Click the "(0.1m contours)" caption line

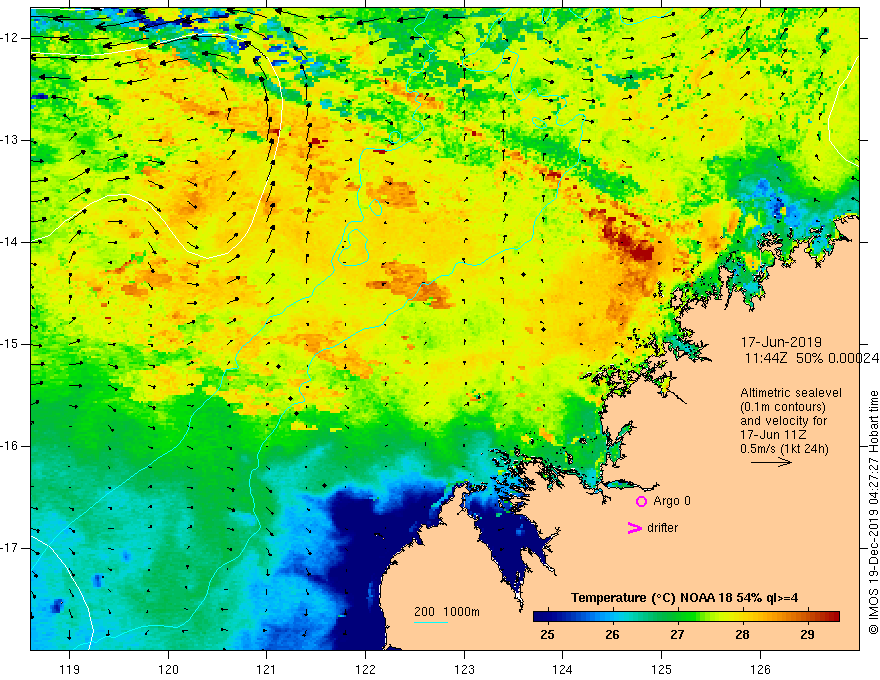click(783, 407)
